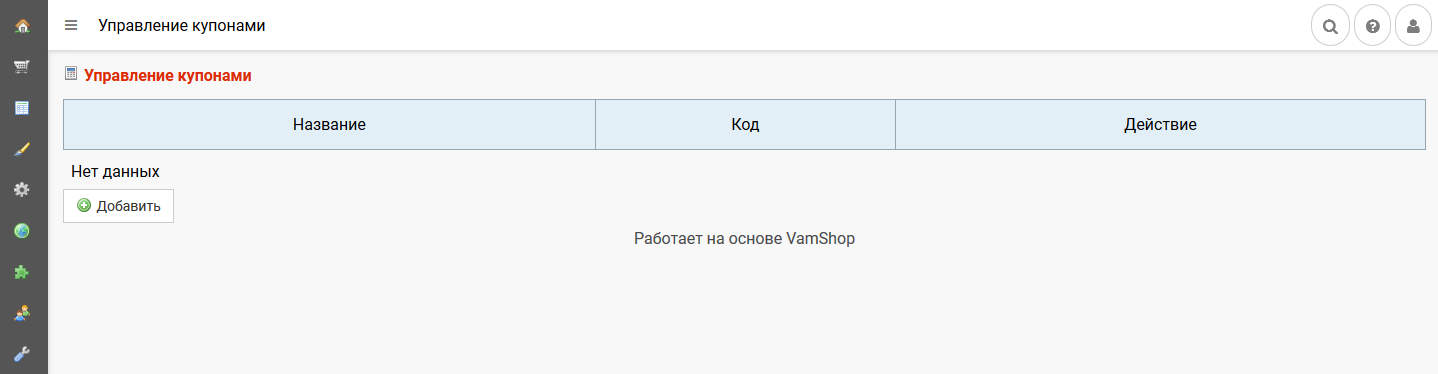Open the help question mark button

[1372, 26]
